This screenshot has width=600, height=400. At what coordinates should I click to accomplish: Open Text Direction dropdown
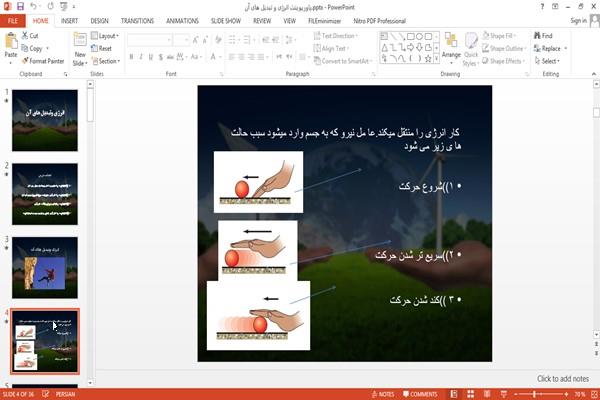[336, 36]
